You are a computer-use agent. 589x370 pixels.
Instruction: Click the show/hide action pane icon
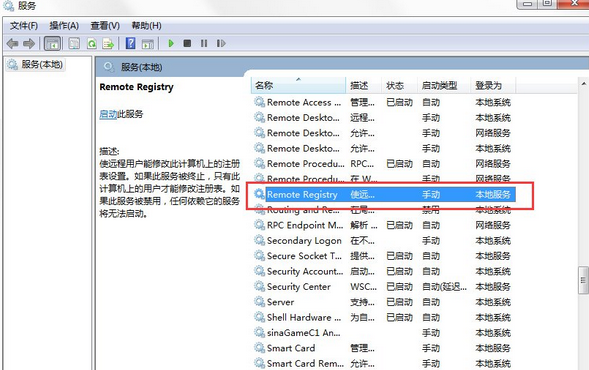[148, 44]
